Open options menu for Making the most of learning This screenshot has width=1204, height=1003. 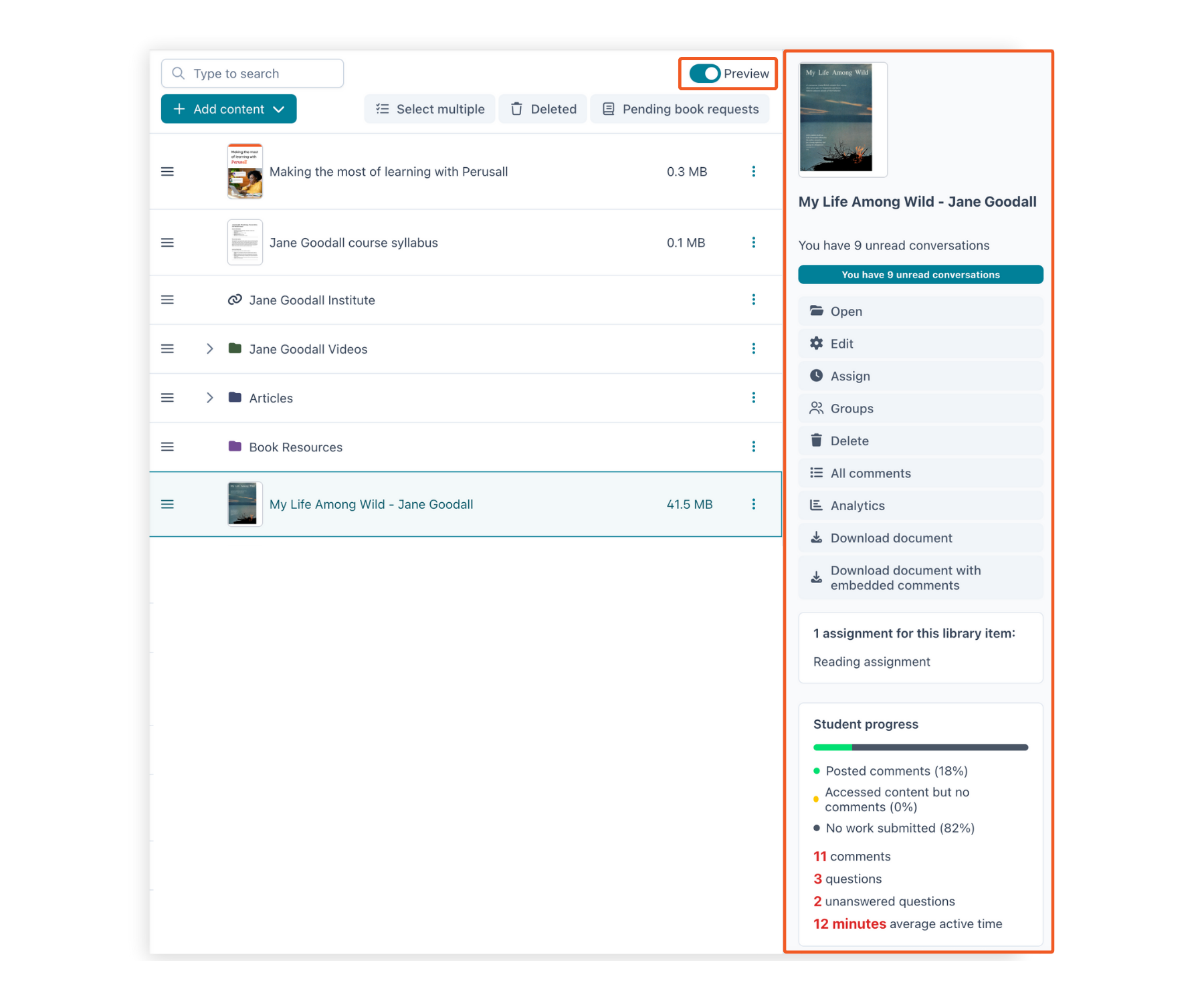click(754, 171)
